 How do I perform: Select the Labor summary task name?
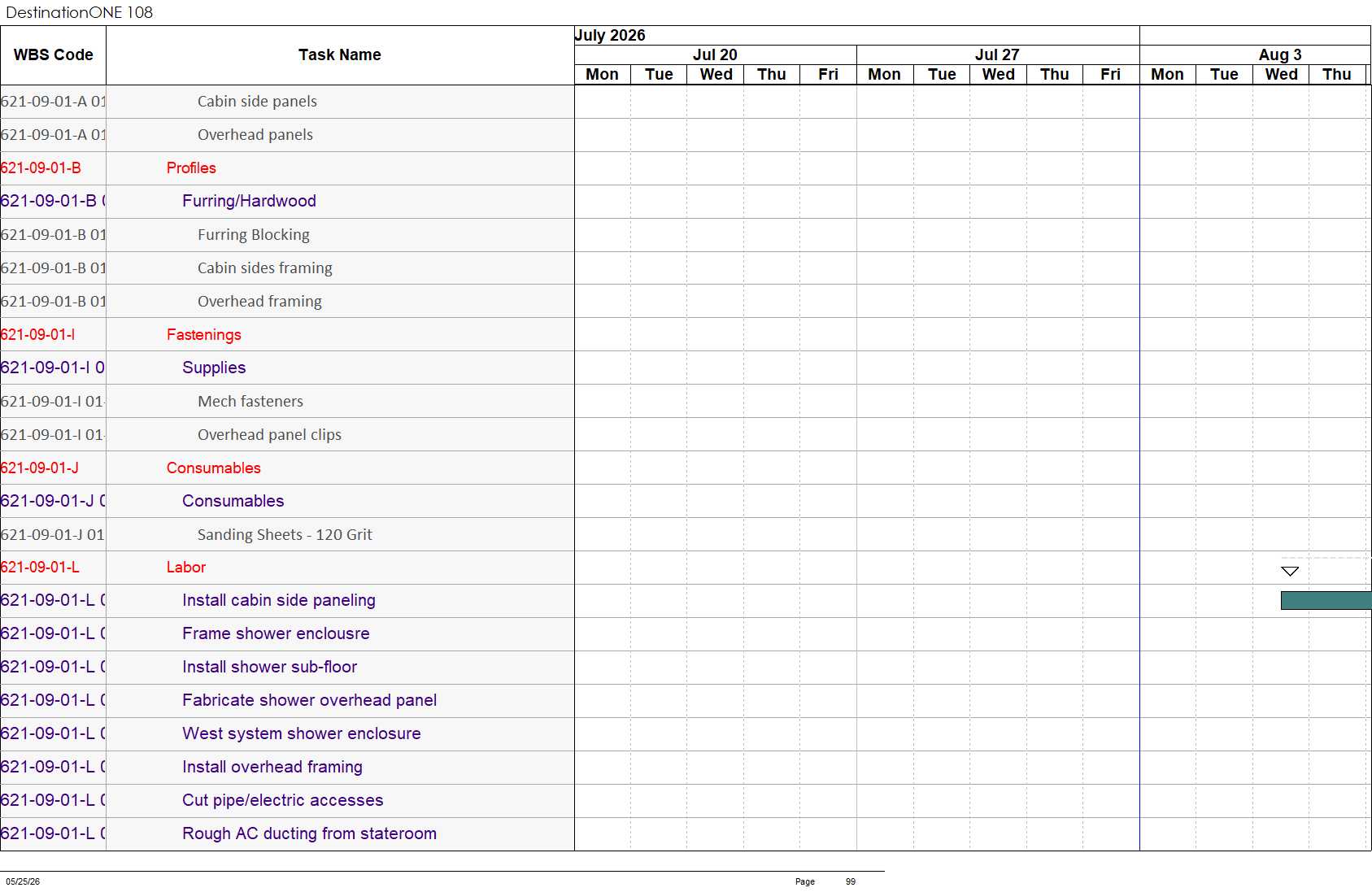tap(185, 567)
